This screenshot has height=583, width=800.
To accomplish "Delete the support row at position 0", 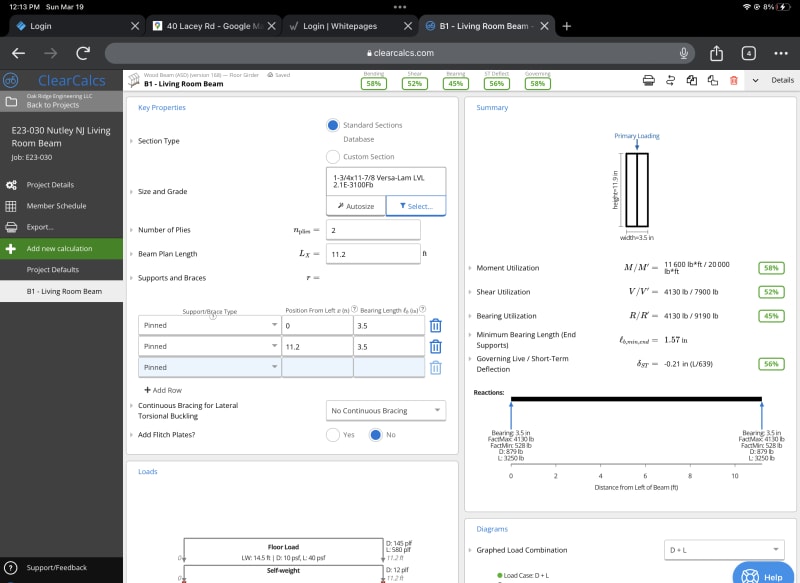I will click(435, 325).
